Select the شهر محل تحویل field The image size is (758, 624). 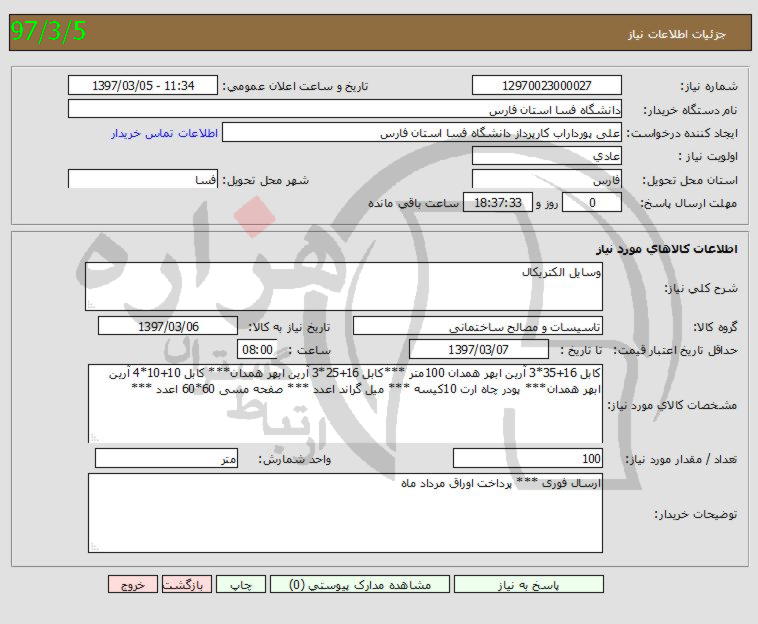(143, 181)
